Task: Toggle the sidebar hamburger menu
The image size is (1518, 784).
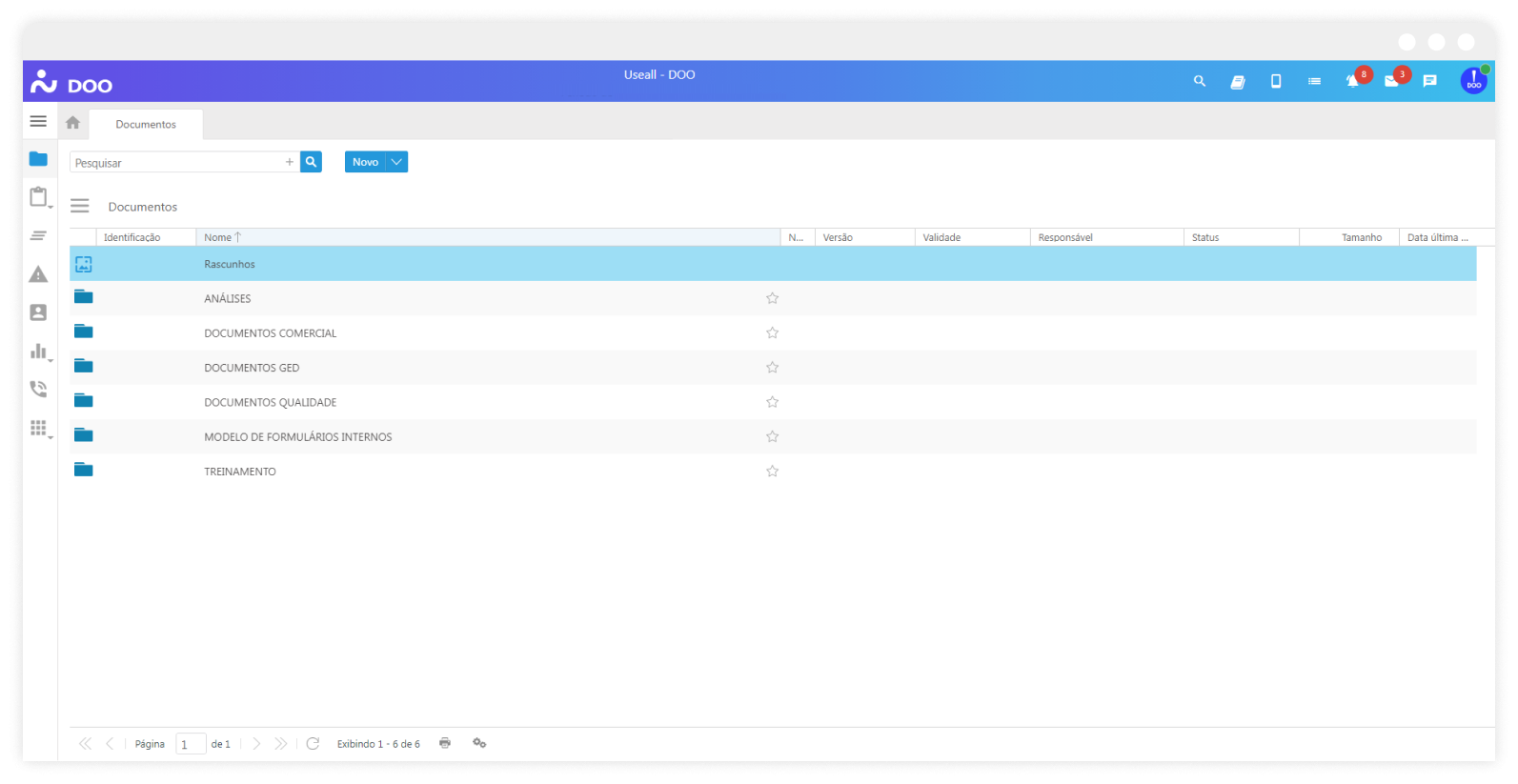Action: coord(38,122)
